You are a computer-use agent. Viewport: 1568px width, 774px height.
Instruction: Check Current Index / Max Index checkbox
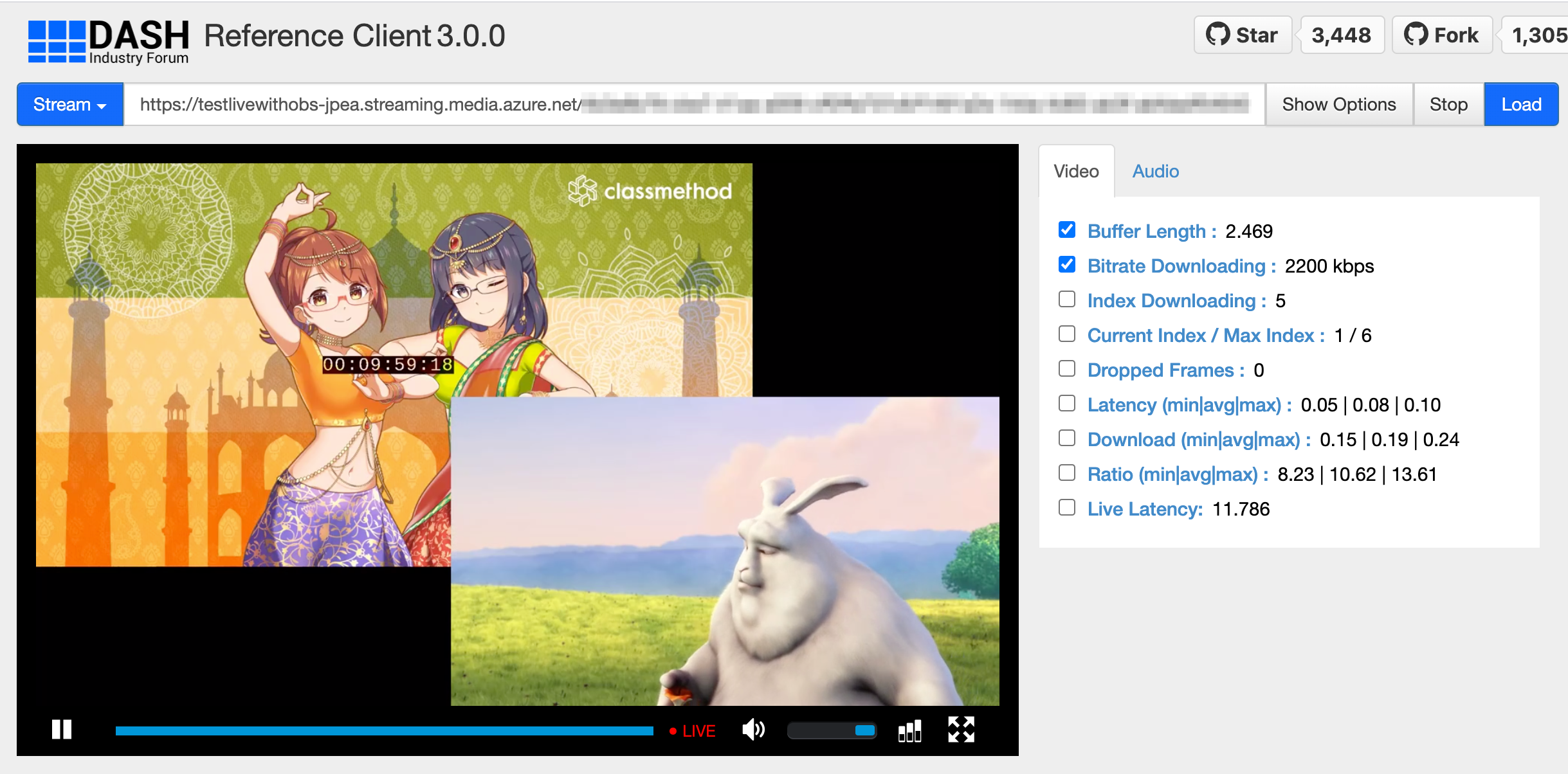pos(1067,334)
